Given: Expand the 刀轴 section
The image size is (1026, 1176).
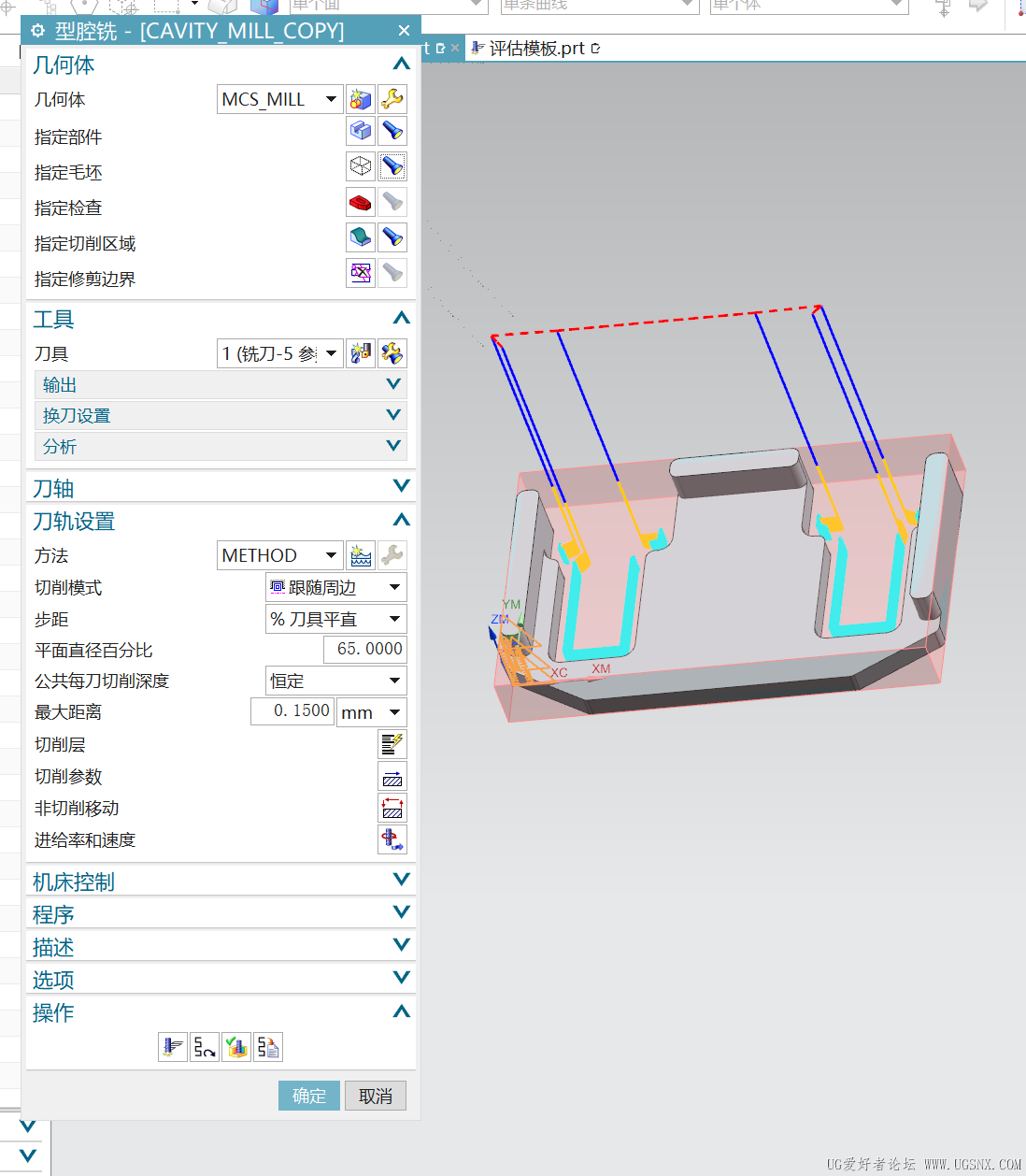Looking at the screenshot, I should tap(401, 486).
